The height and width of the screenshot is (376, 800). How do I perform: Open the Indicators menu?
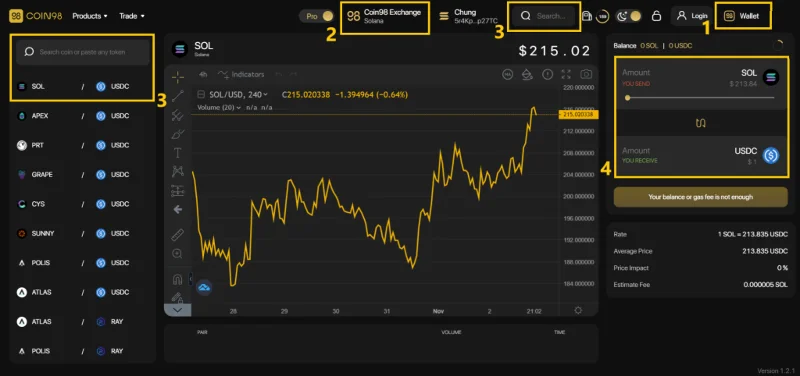click(x=241, y=74)
